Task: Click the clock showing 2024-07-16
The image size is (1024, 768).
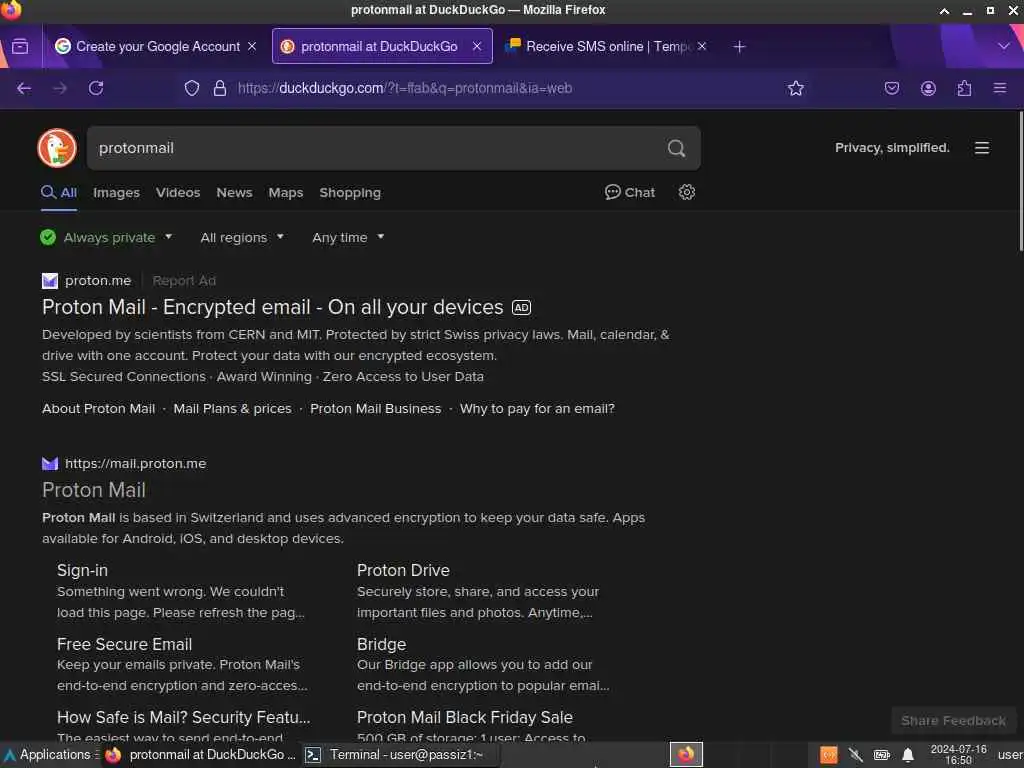Action: [x=959, y=755]
